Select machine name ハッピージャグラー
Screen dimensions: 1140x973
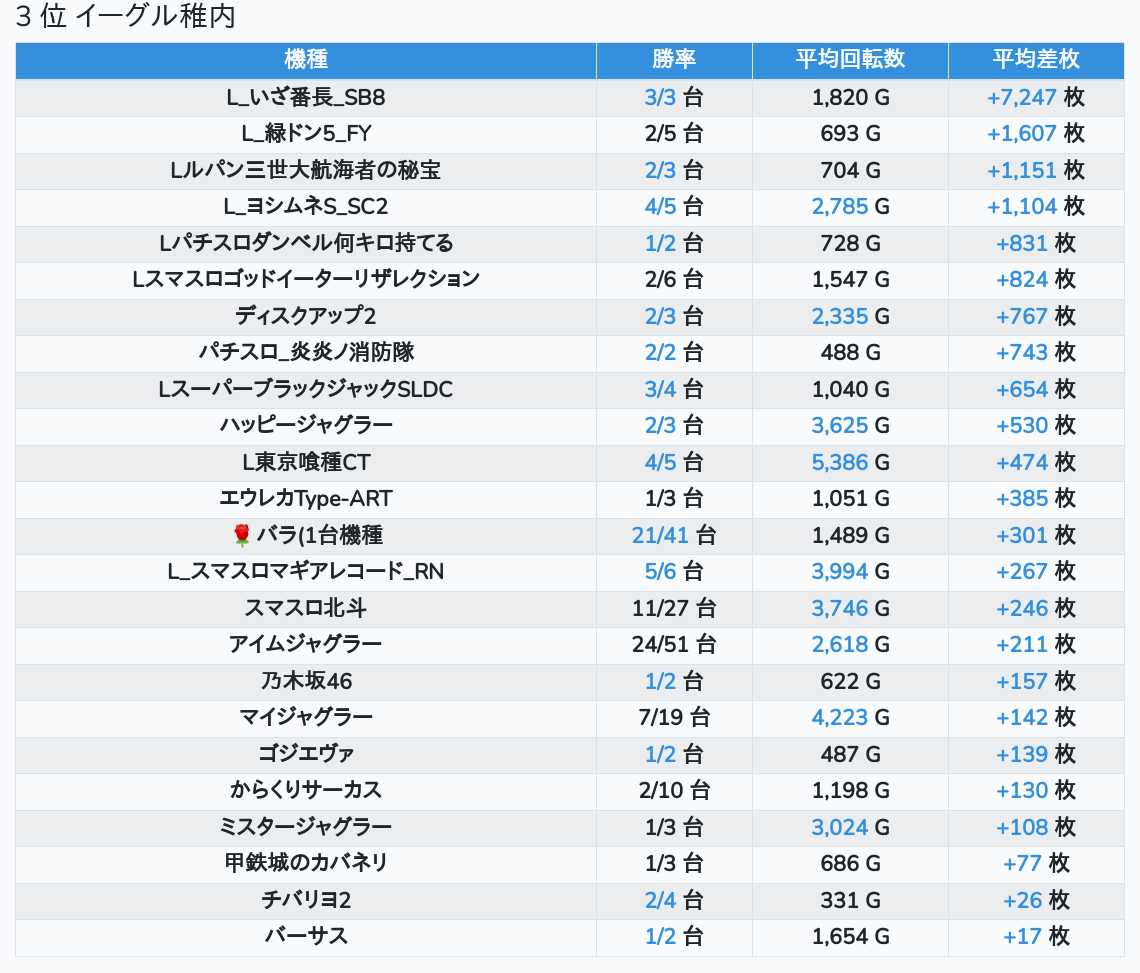coord(306,425)
